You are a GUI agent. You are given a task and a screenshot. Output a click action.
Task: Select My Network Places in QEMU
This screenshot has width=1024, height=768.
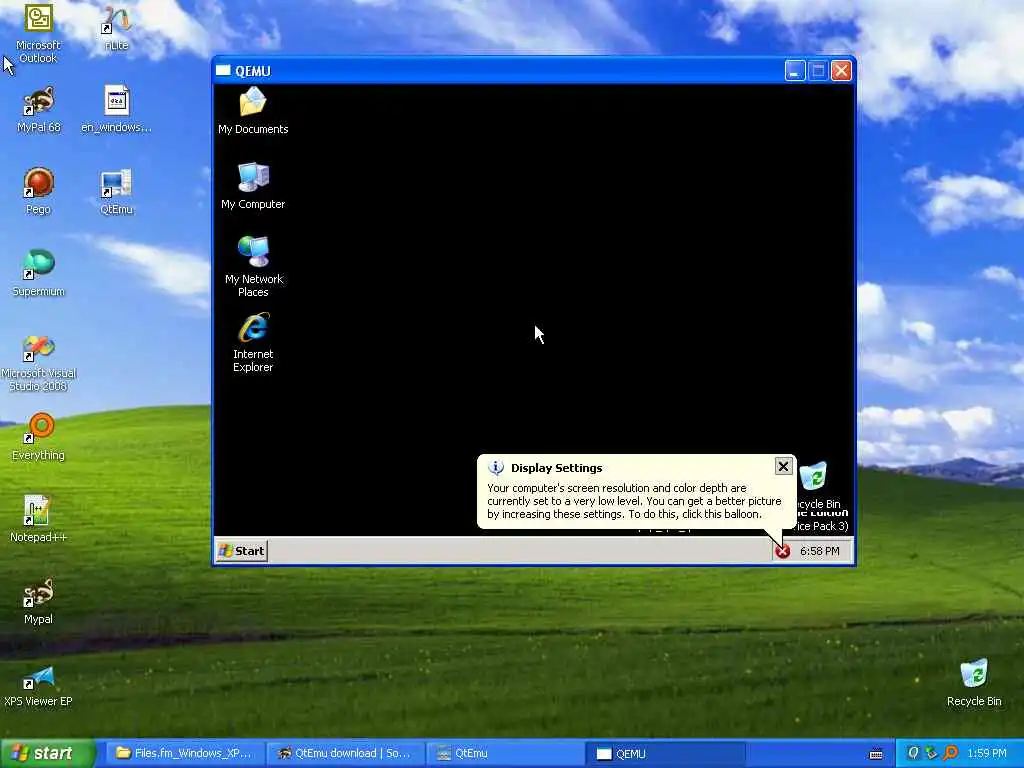(253, 267)
